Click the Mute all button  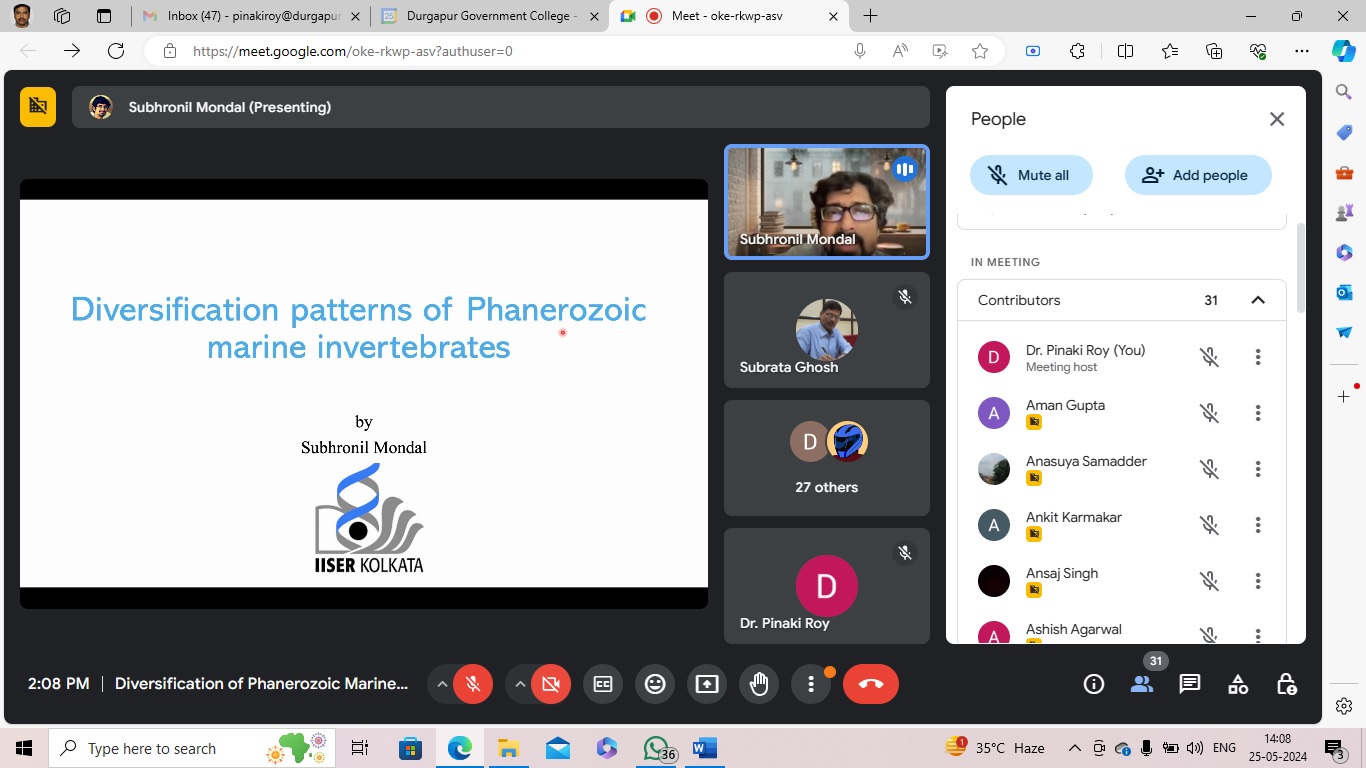pos(1031,175)
